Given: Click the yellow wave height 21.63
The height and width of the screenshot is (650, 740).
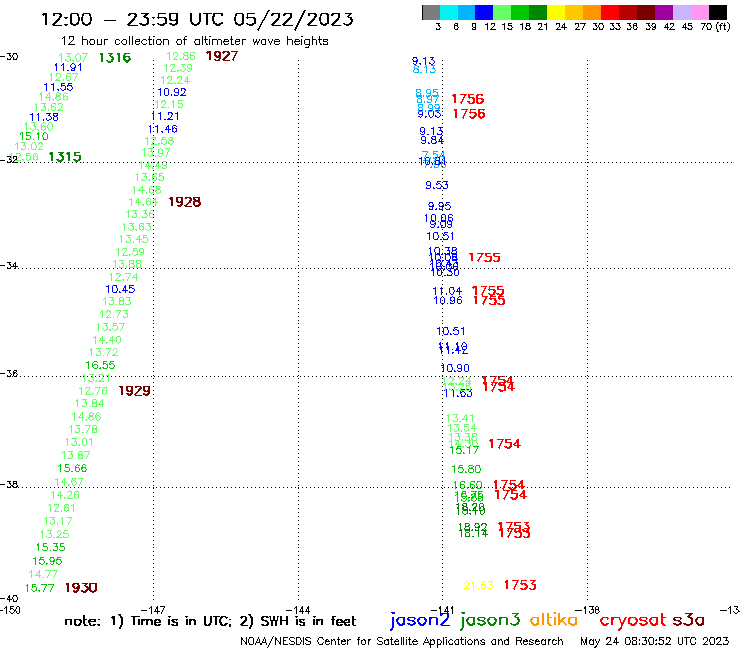Looking at the screenshot, I should click(x=479, y=585).
